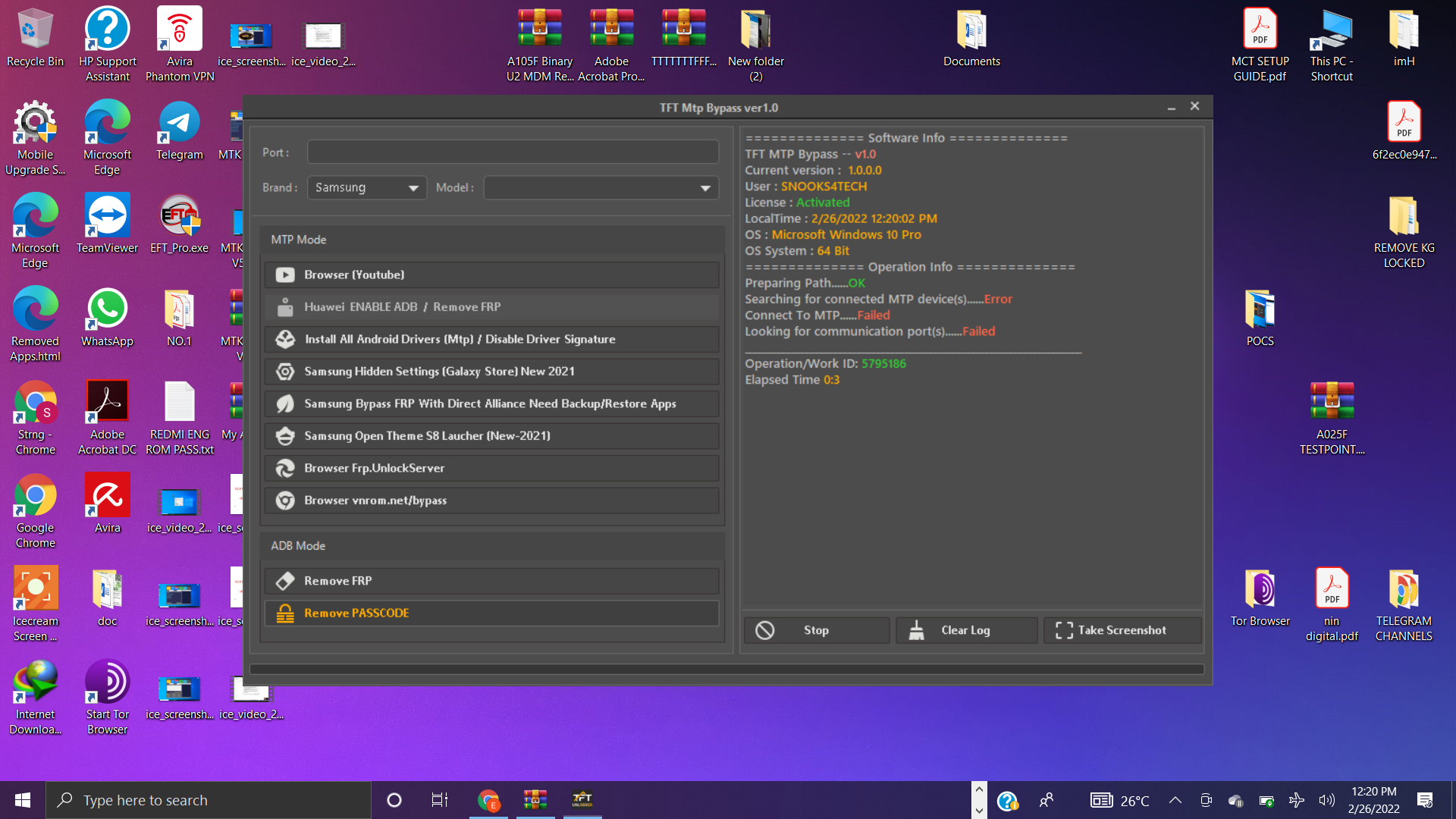Open A105F Binary U2 archive
1456x819 pixels.
[x=540, y=44]
